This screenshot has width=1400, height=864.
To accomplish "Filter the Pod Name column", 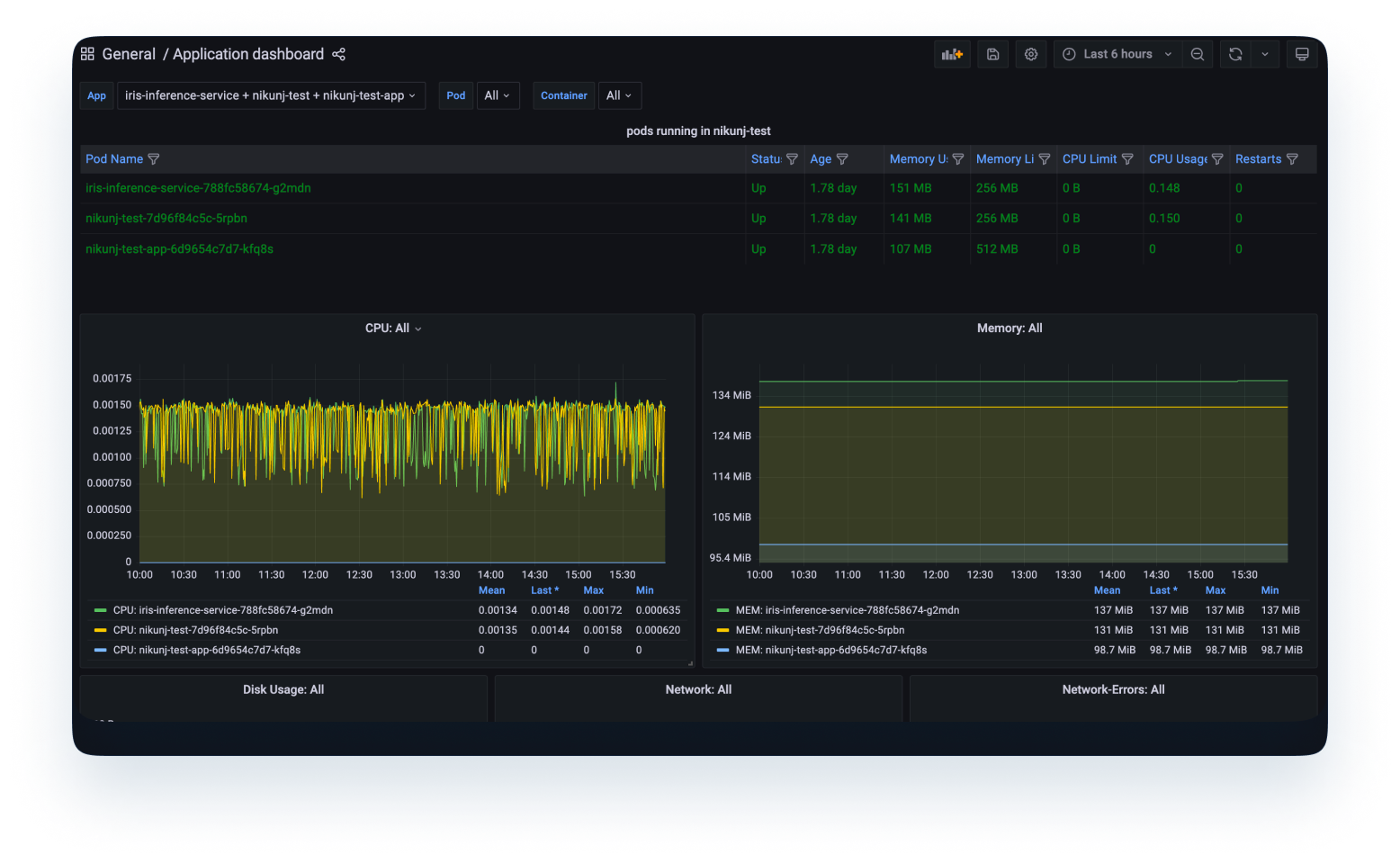I will 154,159.
